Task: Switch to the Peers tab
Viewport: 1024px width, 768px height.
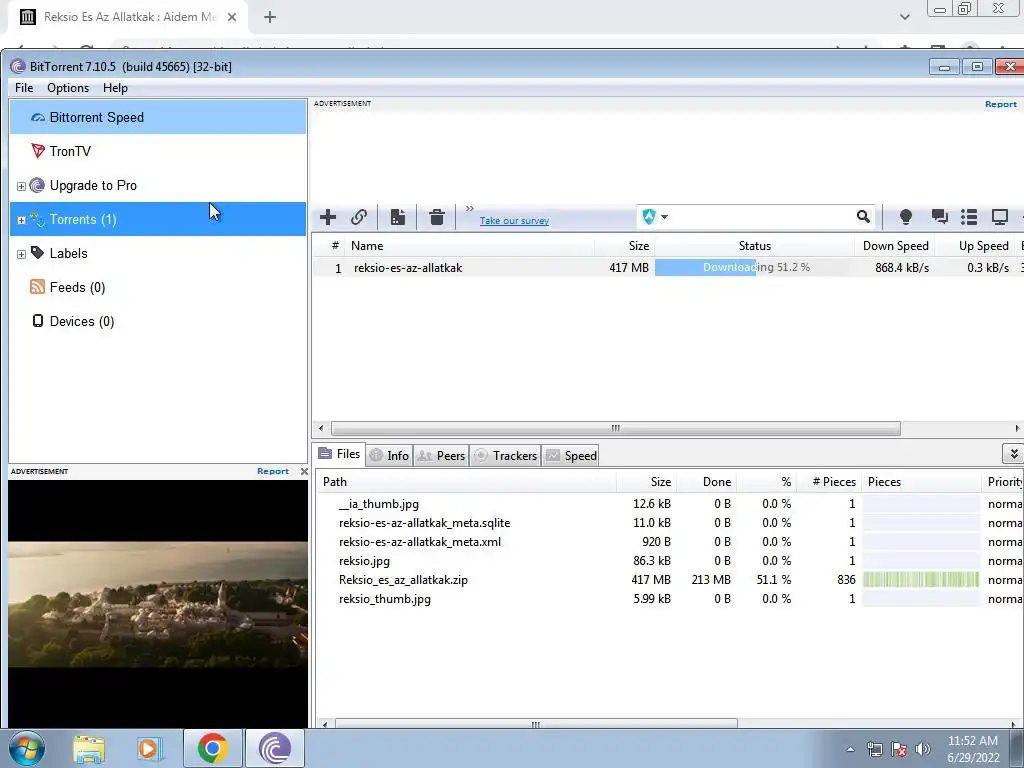Action: point(441,456)
